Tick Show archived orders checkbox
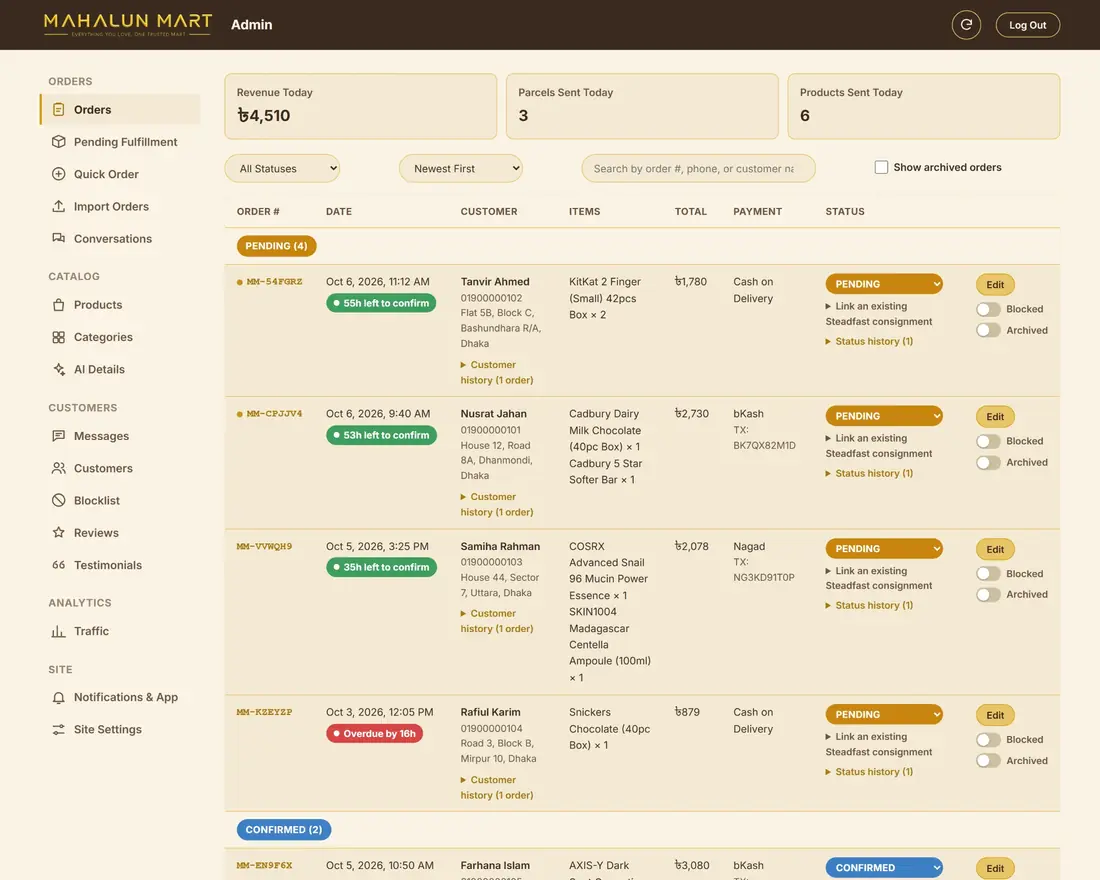Screen dimensions: 1100x880 pos(881,167)
